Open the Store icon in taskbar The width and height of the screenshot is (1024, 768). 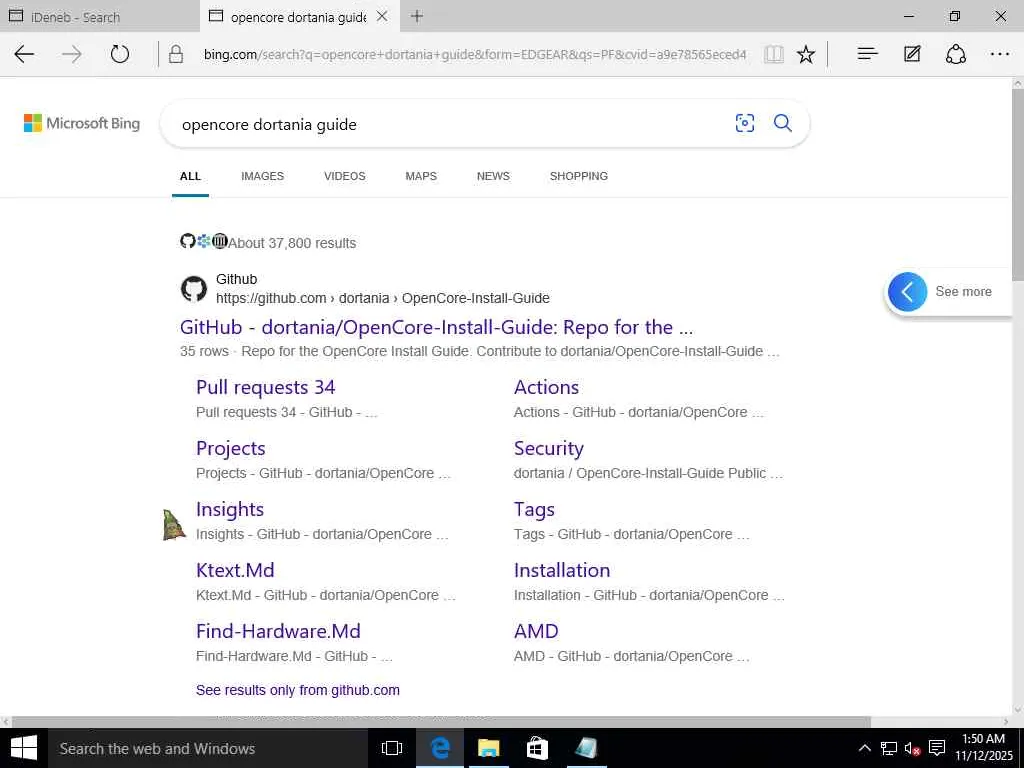click(x=537, y=748)
